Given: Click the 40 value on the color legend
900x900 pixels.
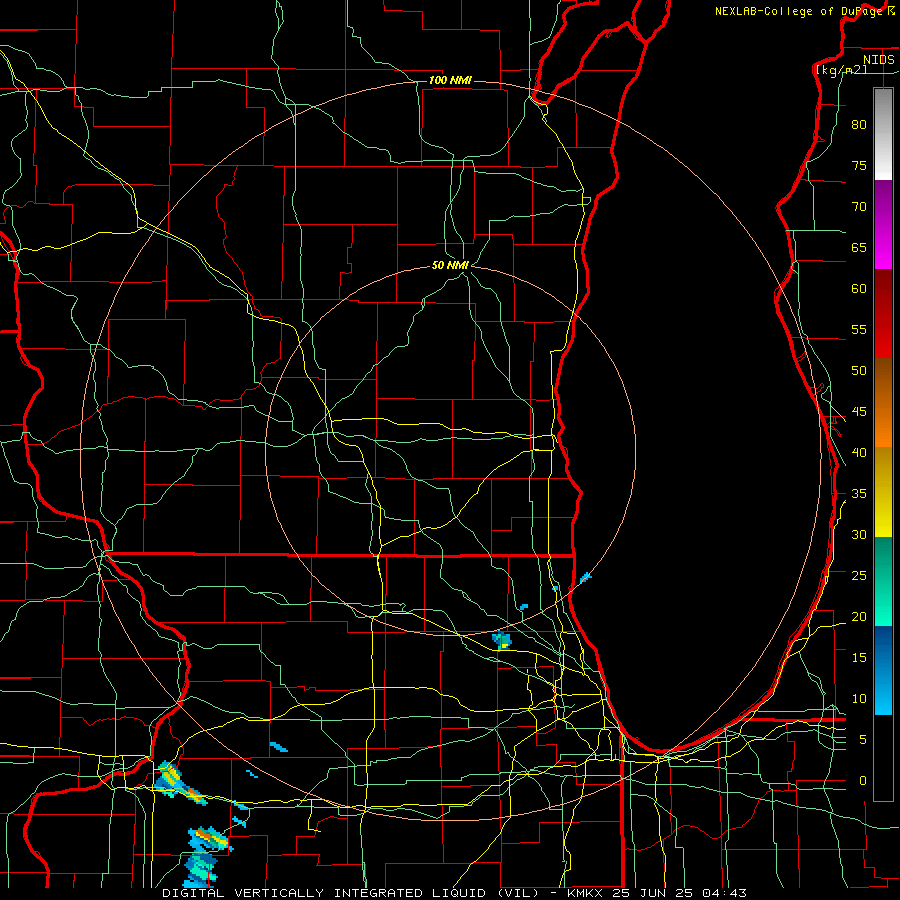Looking at the screenshot, I should click(x=859, y=453).
